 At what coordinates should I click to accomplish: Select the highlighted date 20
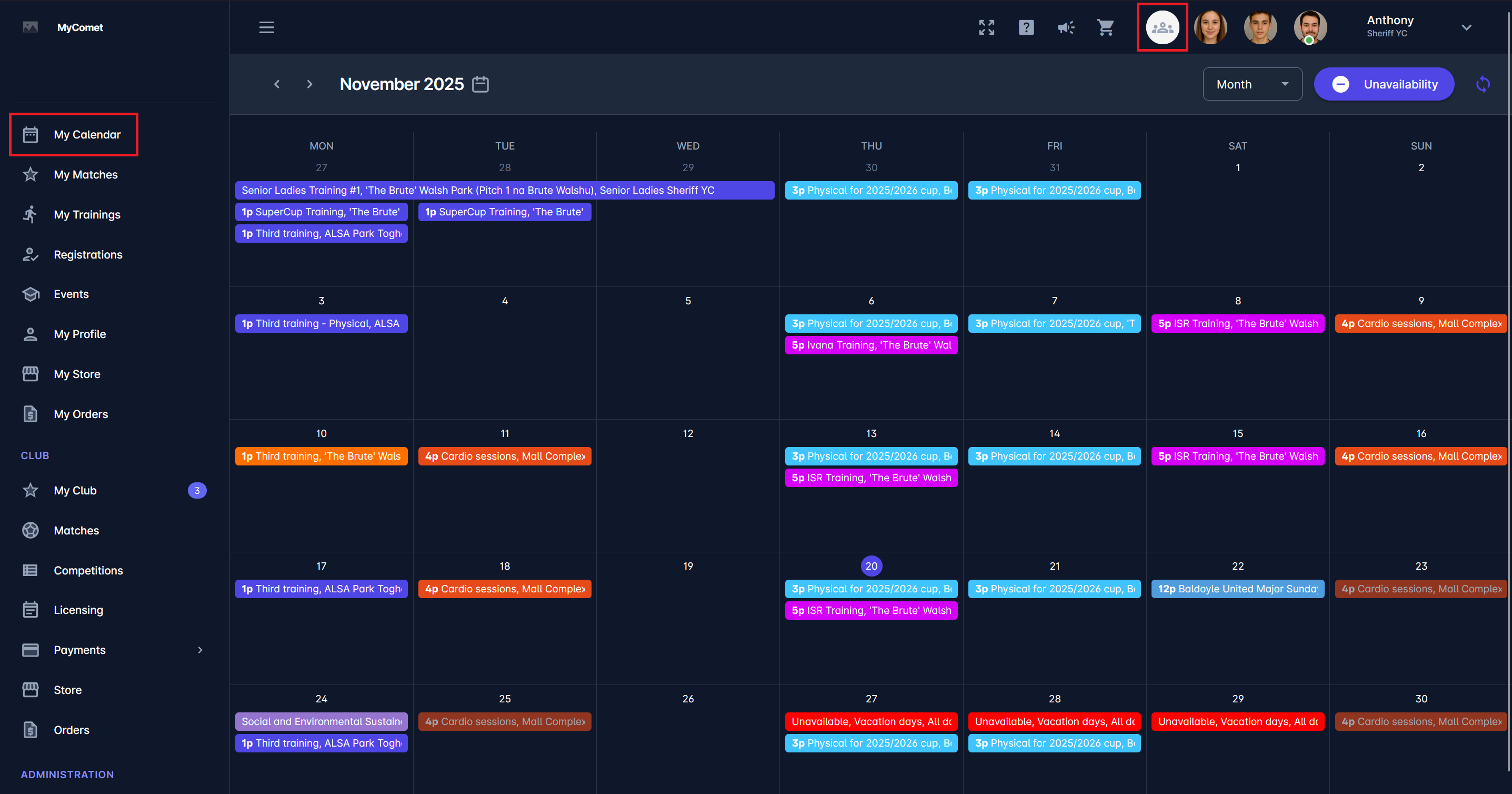coord(871,565)
